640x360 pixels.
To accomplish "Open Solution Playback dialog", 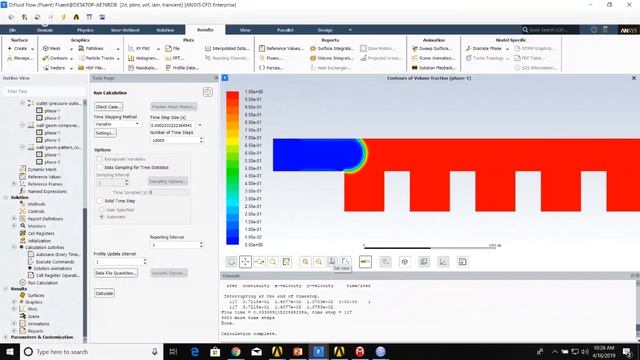I will pos(433,68).
